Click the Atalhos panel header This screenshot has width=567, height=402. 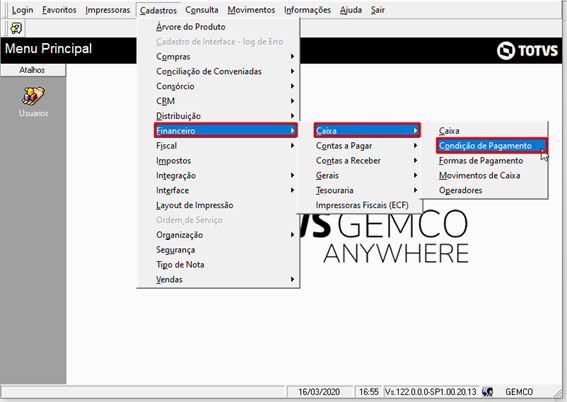pyautogui.click(x=33, y=70)
